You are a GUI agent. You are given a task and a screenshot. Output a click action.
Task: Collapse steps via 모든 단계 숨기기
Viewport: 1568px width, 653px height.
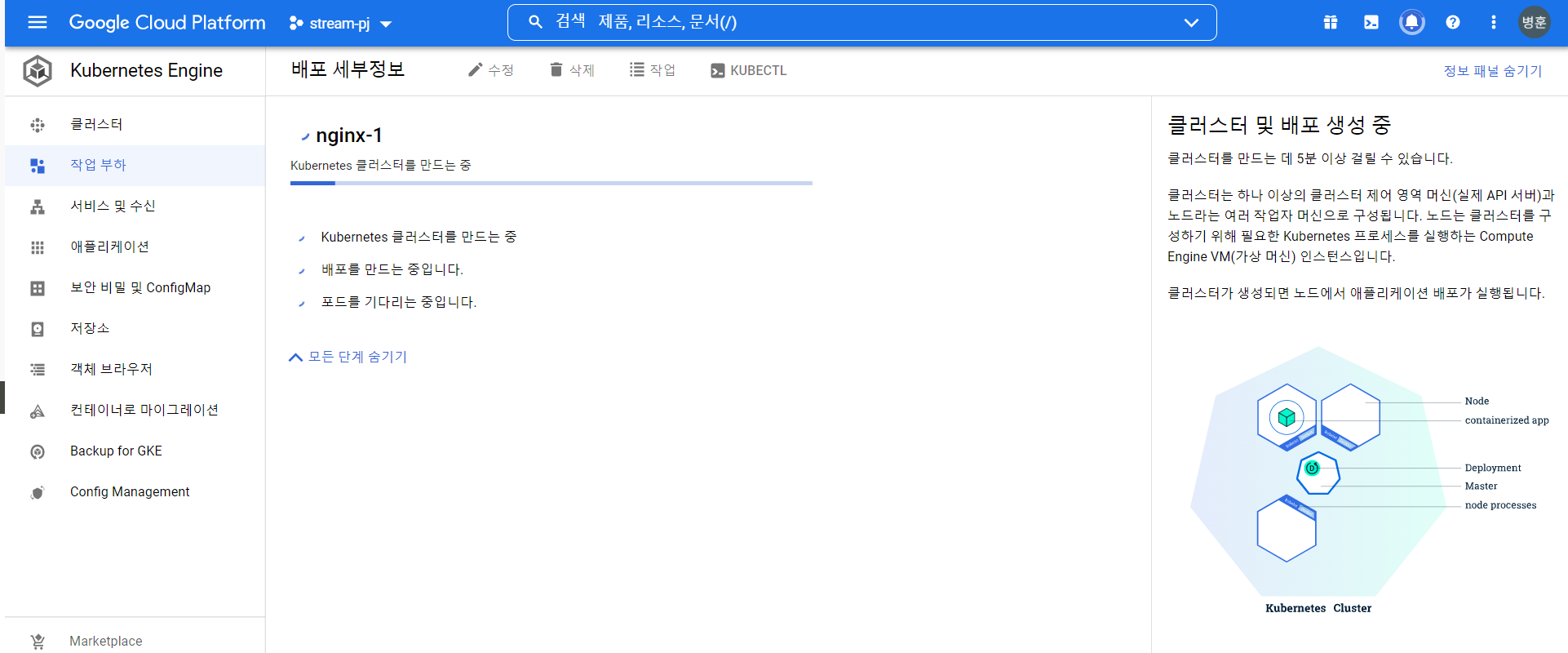(x=348, y=357)
